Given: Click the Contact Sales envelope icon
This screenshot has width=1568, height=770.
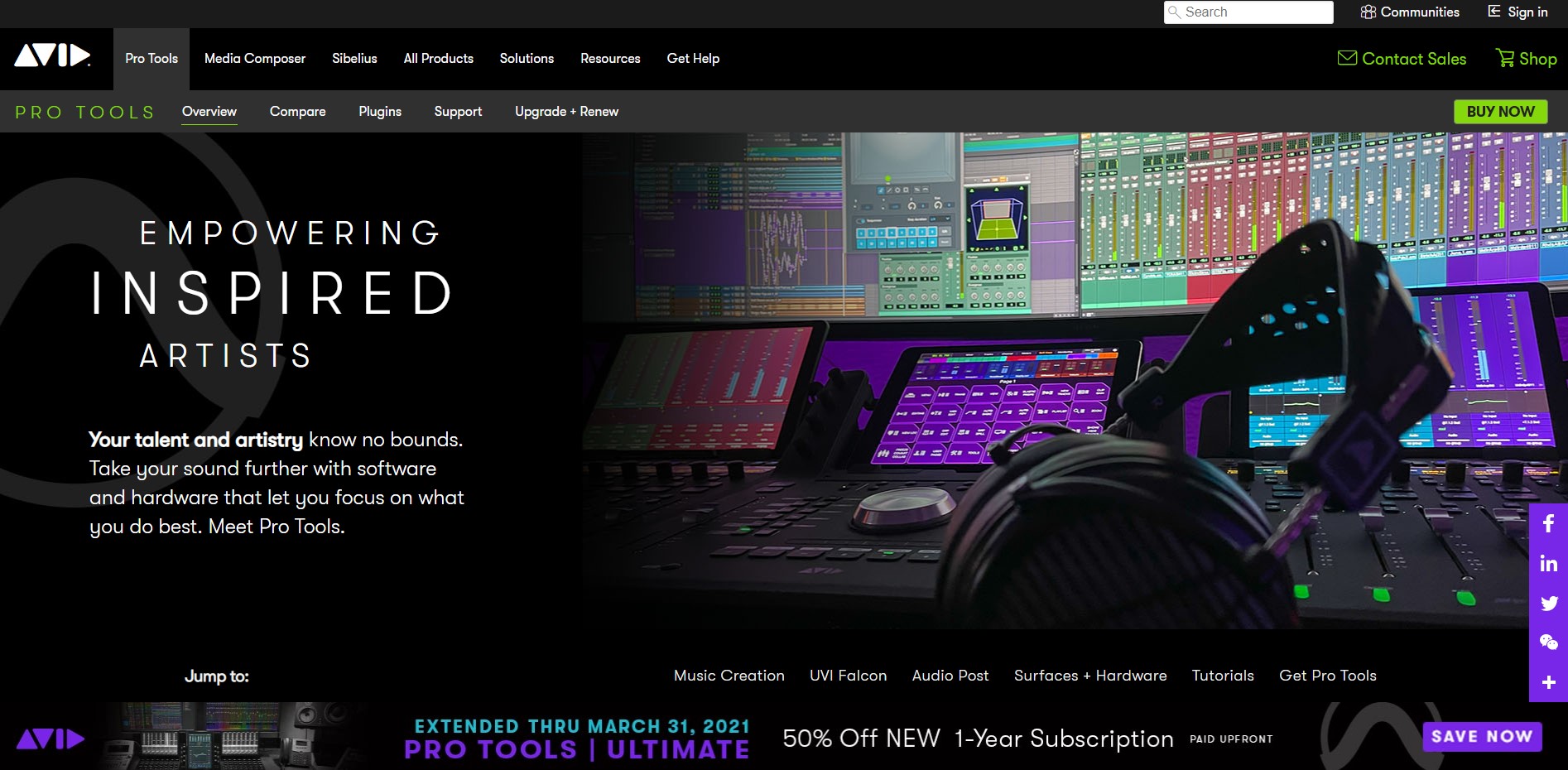Looking at the screenshot, I should [x=1347, y=58].
